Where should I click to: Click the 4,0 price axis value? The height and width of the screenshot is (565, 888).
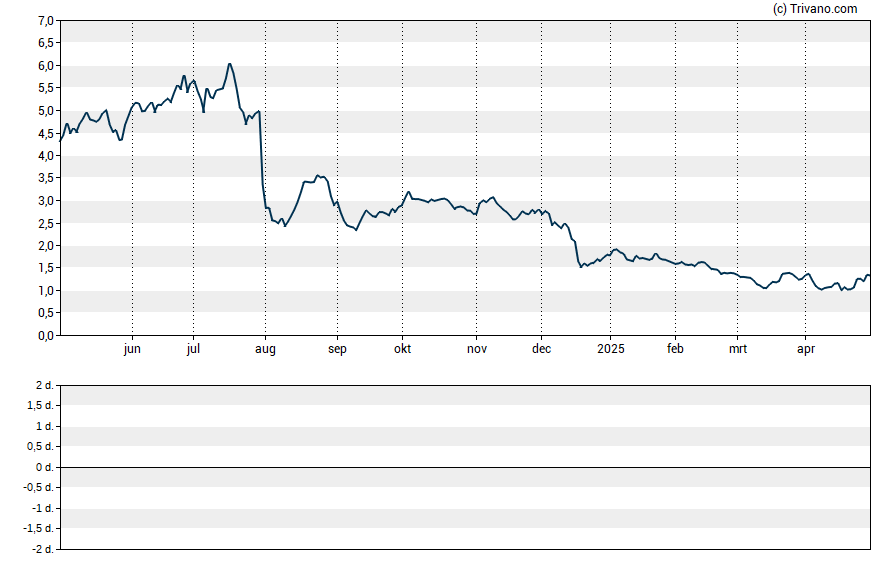point(46,156)
